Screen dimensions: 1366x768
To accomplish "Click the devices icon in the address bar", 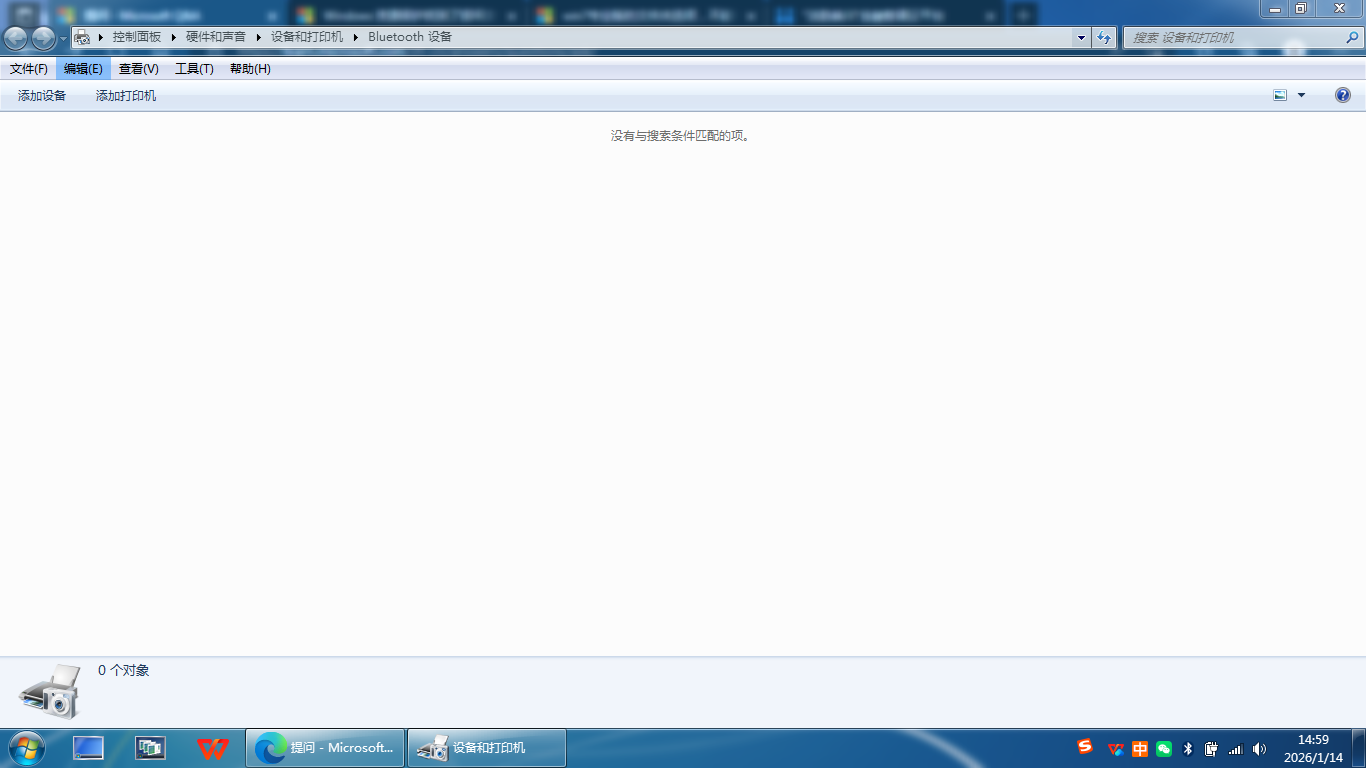I will coord(83,37).
